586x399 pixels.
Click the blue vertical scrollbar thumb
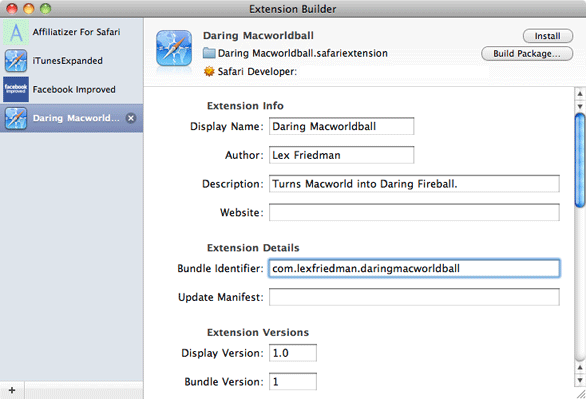tap(580, 161)
